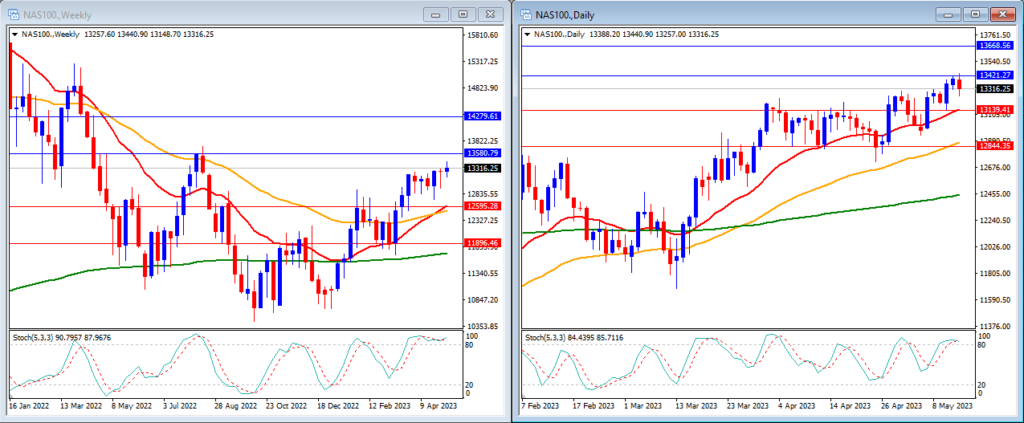
Task: Click the red 11896.46 level label
Action: pyautogui.click(x=483, y=243)
